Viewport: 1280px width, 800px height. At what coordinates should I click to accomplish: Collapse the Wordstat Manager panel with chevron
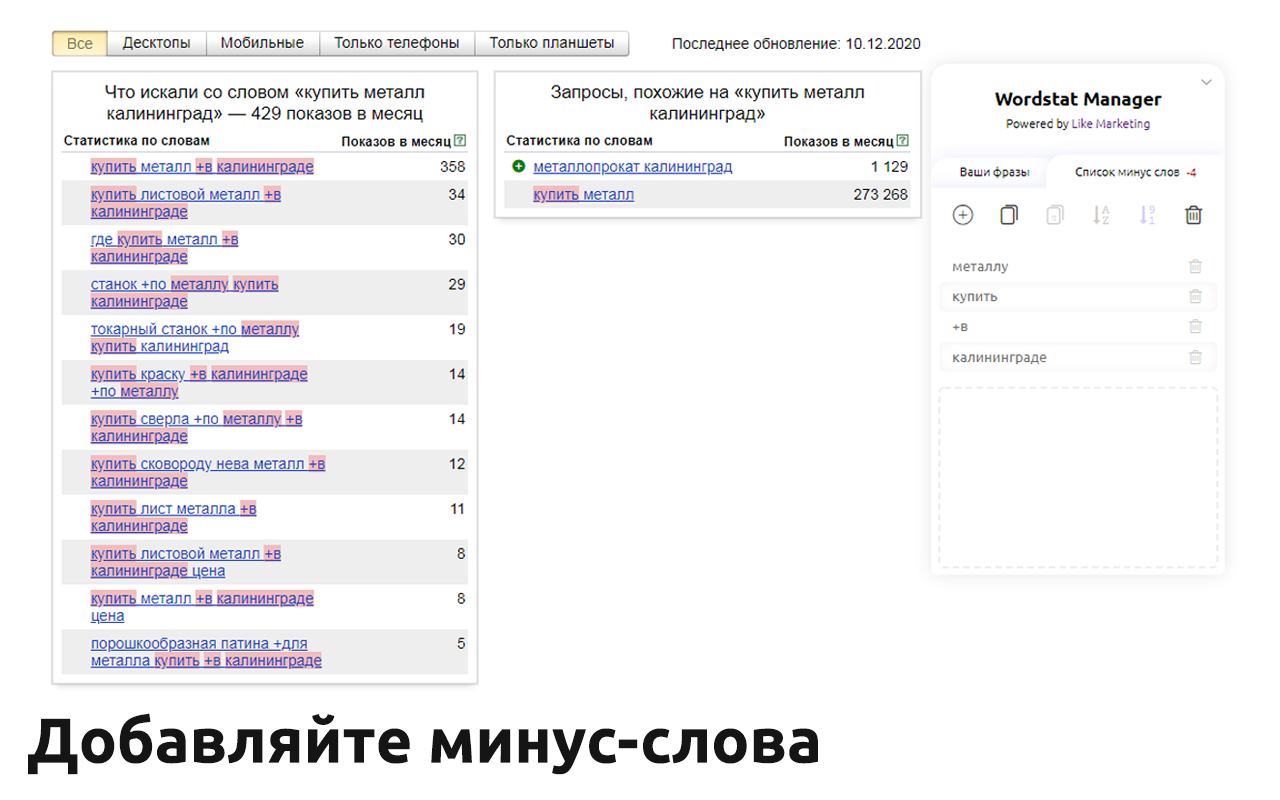point(1206,82)
